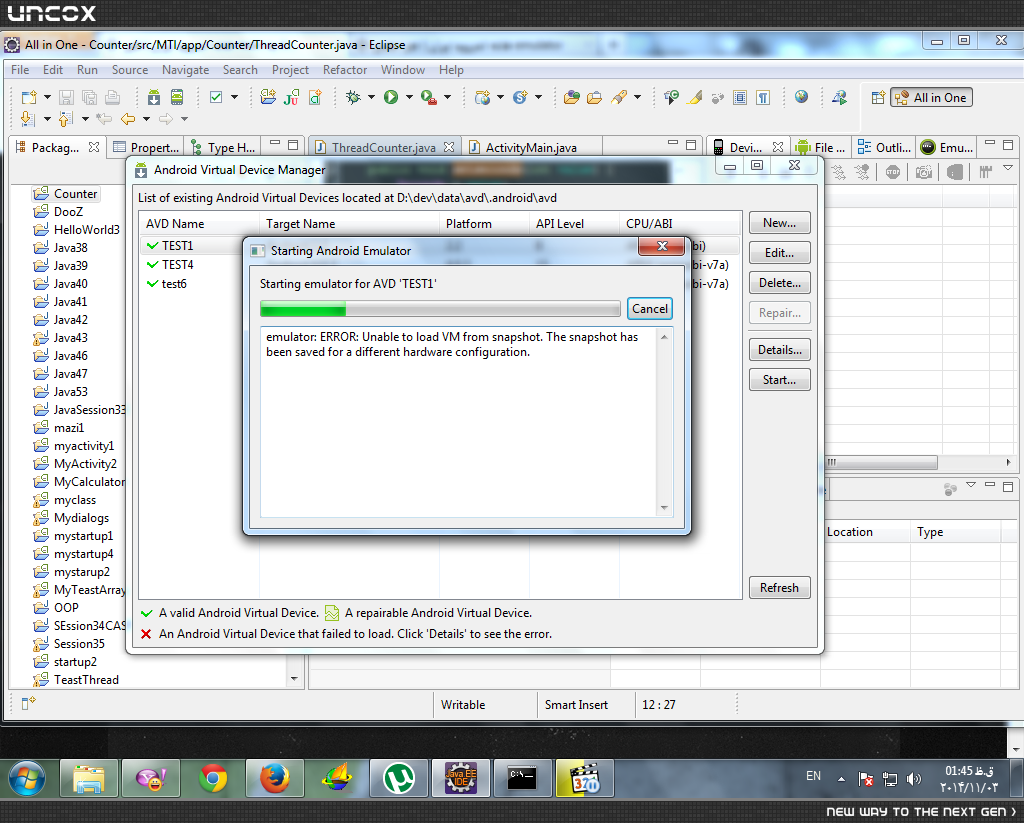This screenshot has height=823, width=1024.
Task: Click the Details... button
Action: (x=779, y=349)
